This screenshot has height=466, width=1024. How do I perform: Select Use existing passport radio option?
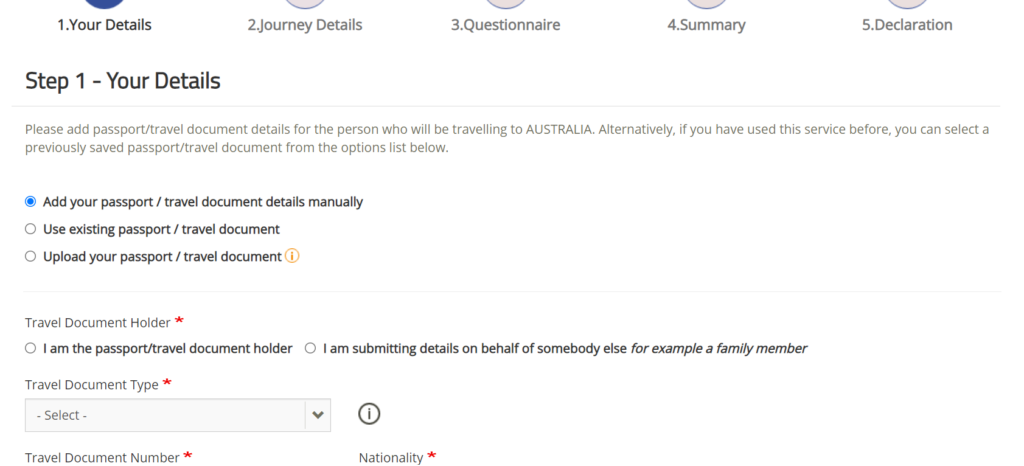(30, 229)
